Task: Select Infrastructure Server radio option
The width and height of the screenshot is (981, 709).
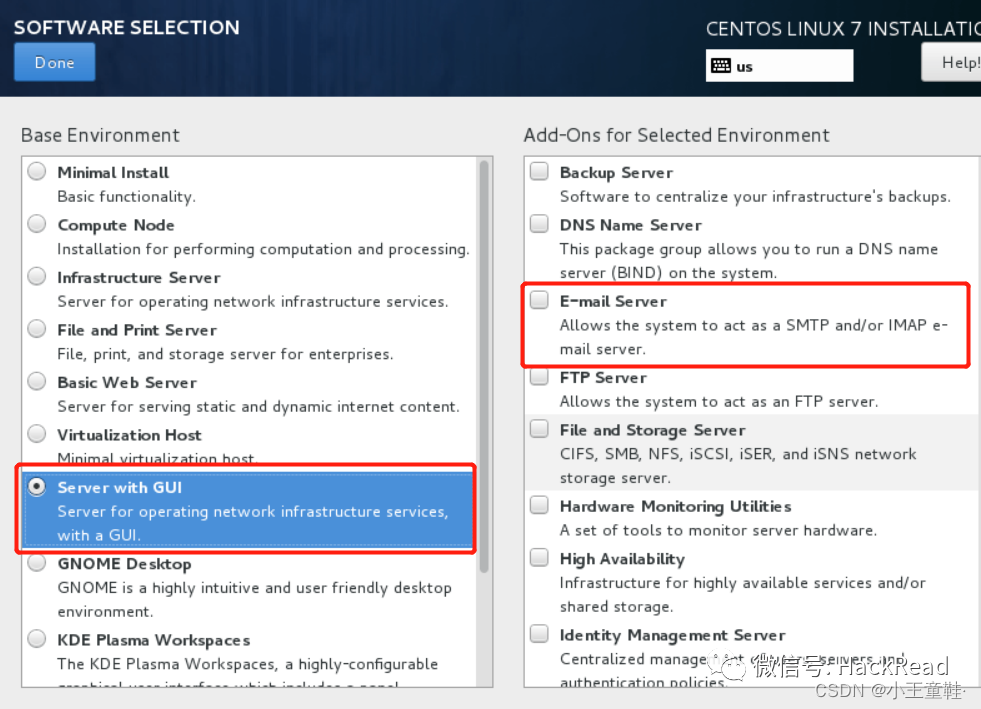Action: 37,277
